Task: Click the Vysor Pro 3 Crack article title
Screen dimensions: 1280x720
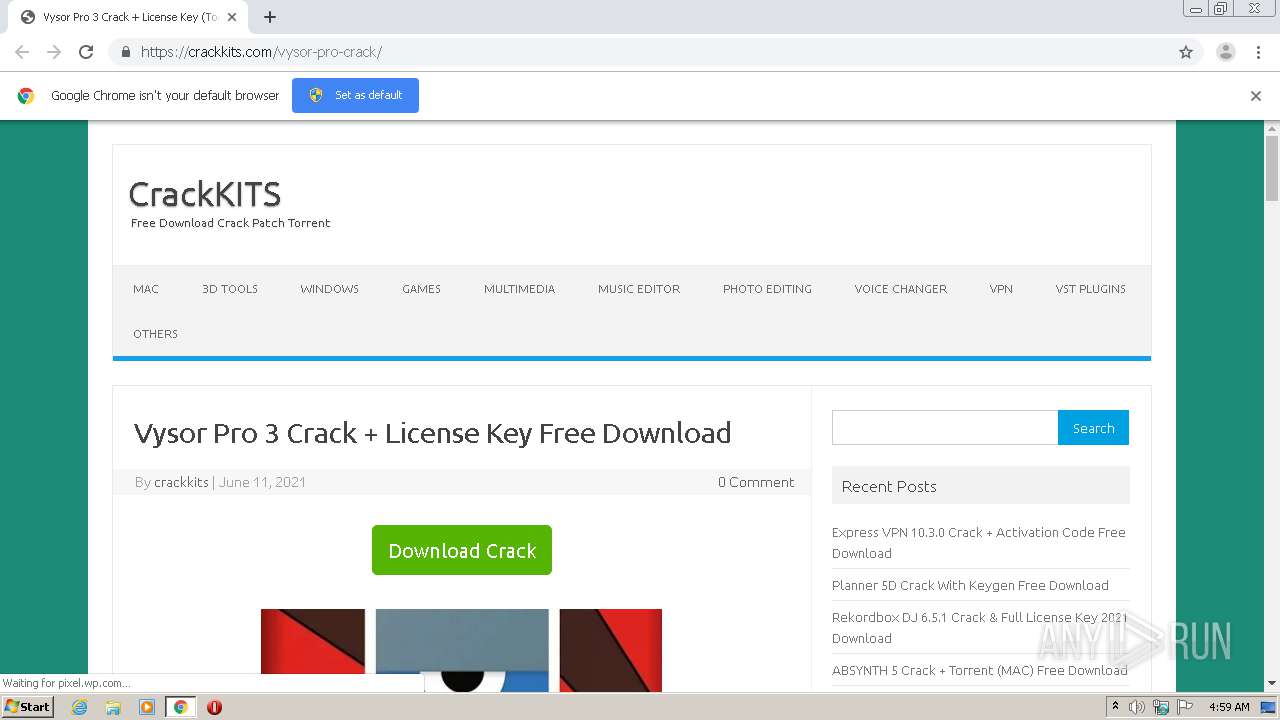Action: [x=432, y=433]
